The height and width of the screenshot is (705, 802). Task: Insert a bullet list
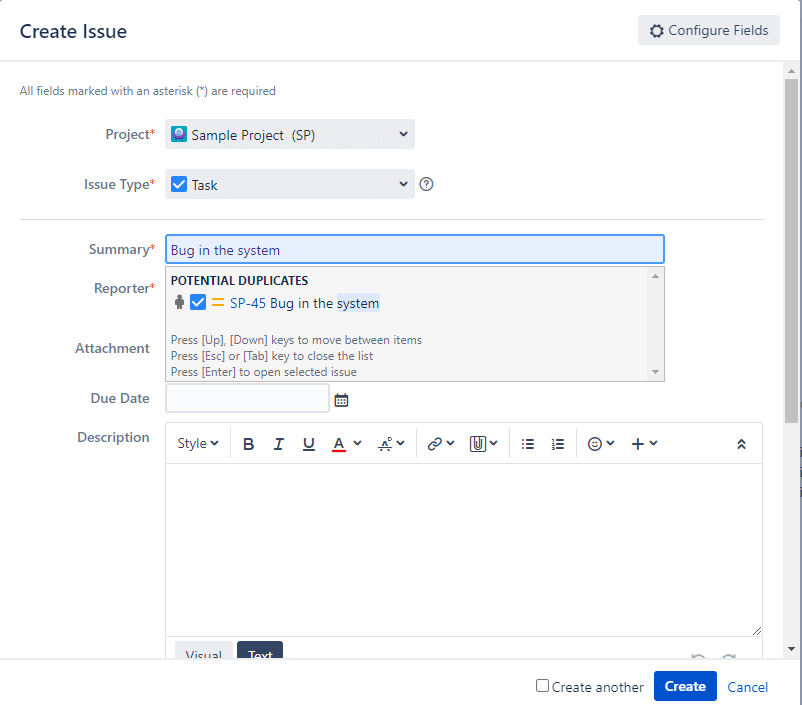click(528, 444)
